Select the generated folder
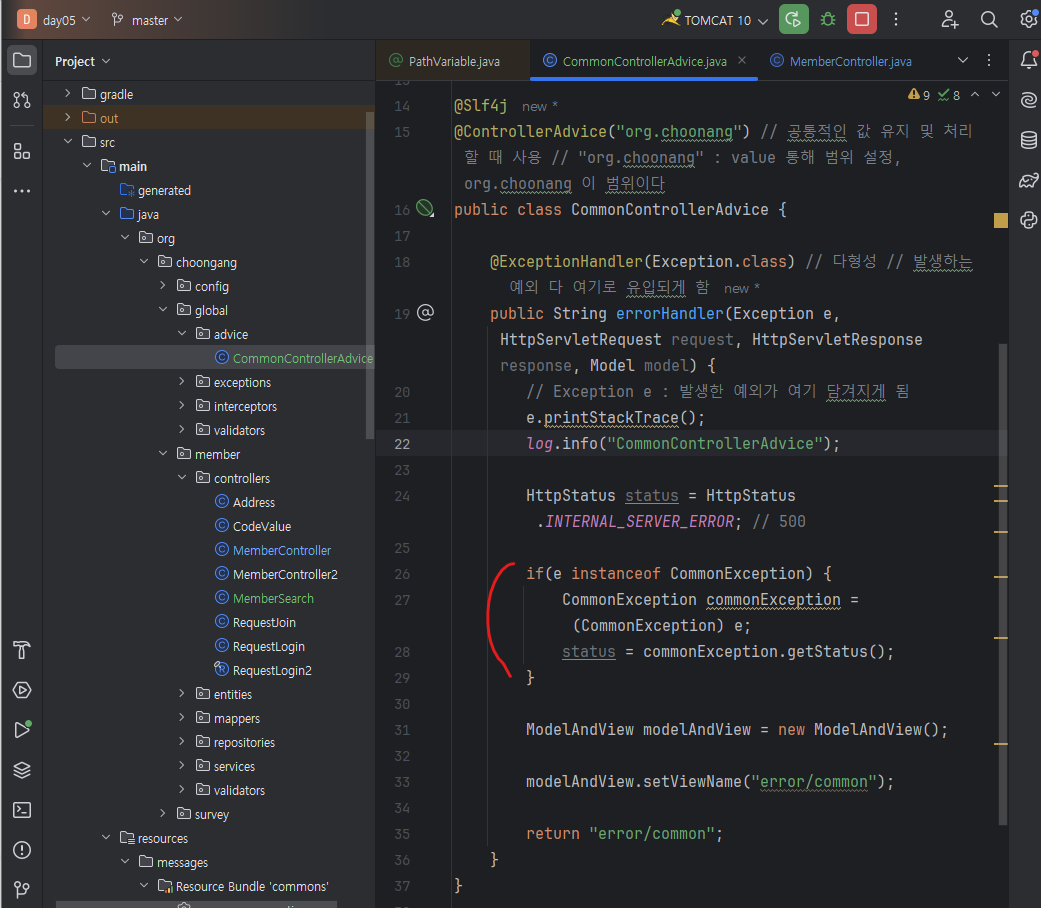The height and width of the screenshot is (908, 1041). (164, 190)
